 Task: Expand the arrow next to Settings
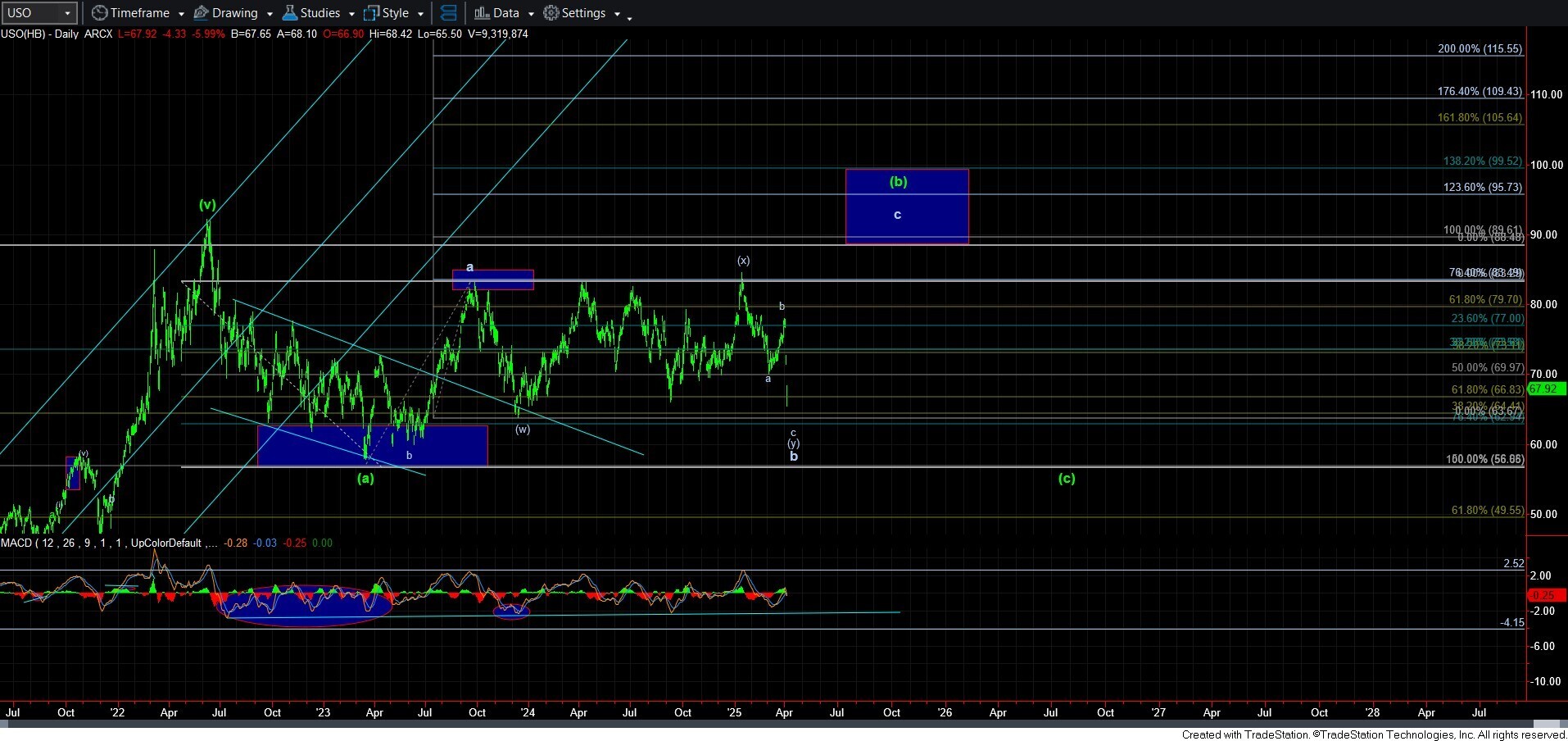coord(617,14)
